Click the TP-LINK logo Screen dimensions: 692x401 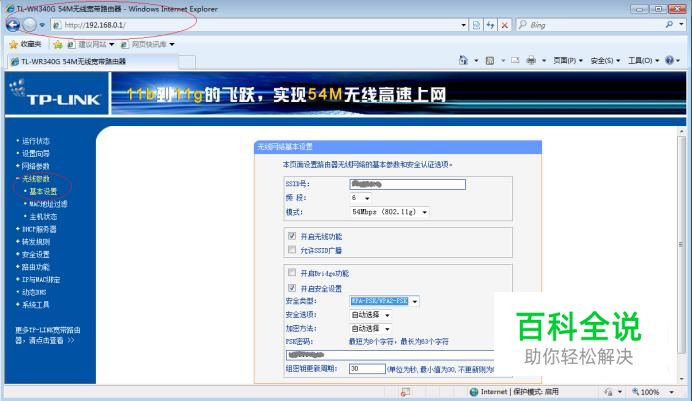(56, 94)
